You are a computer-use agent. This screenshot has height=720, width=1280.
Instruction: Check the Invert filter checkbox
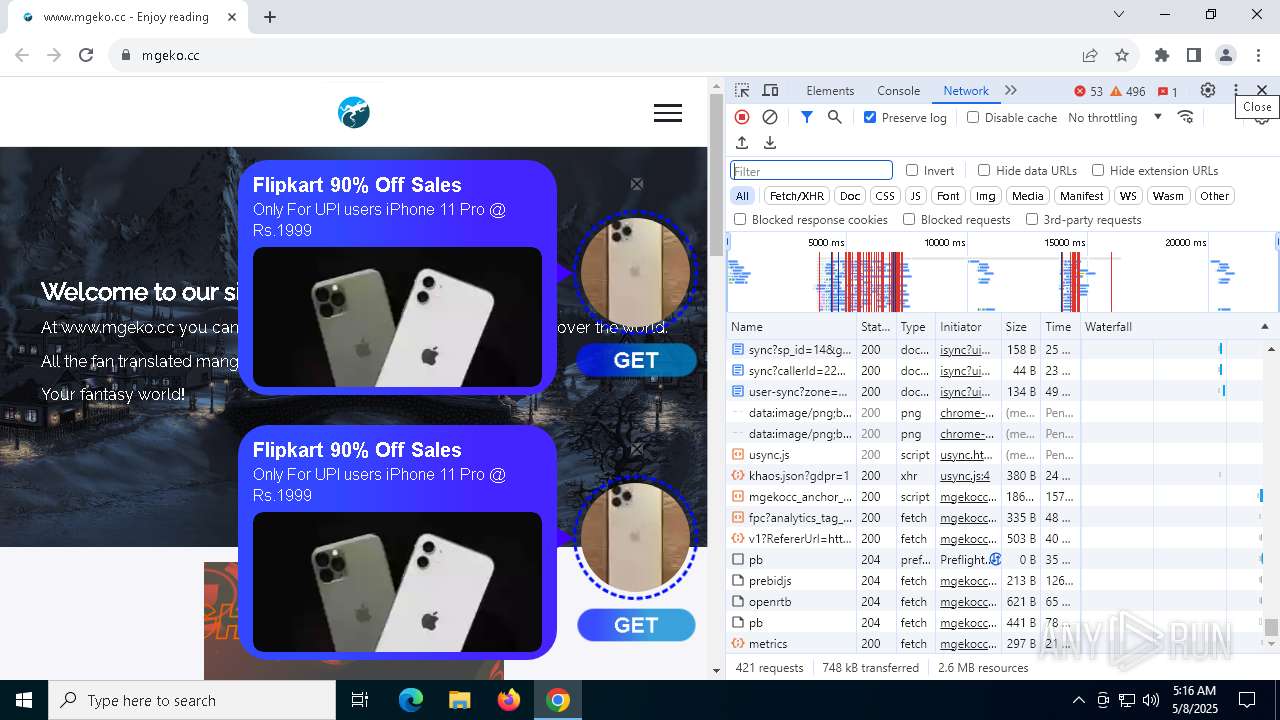click(912, 170)
